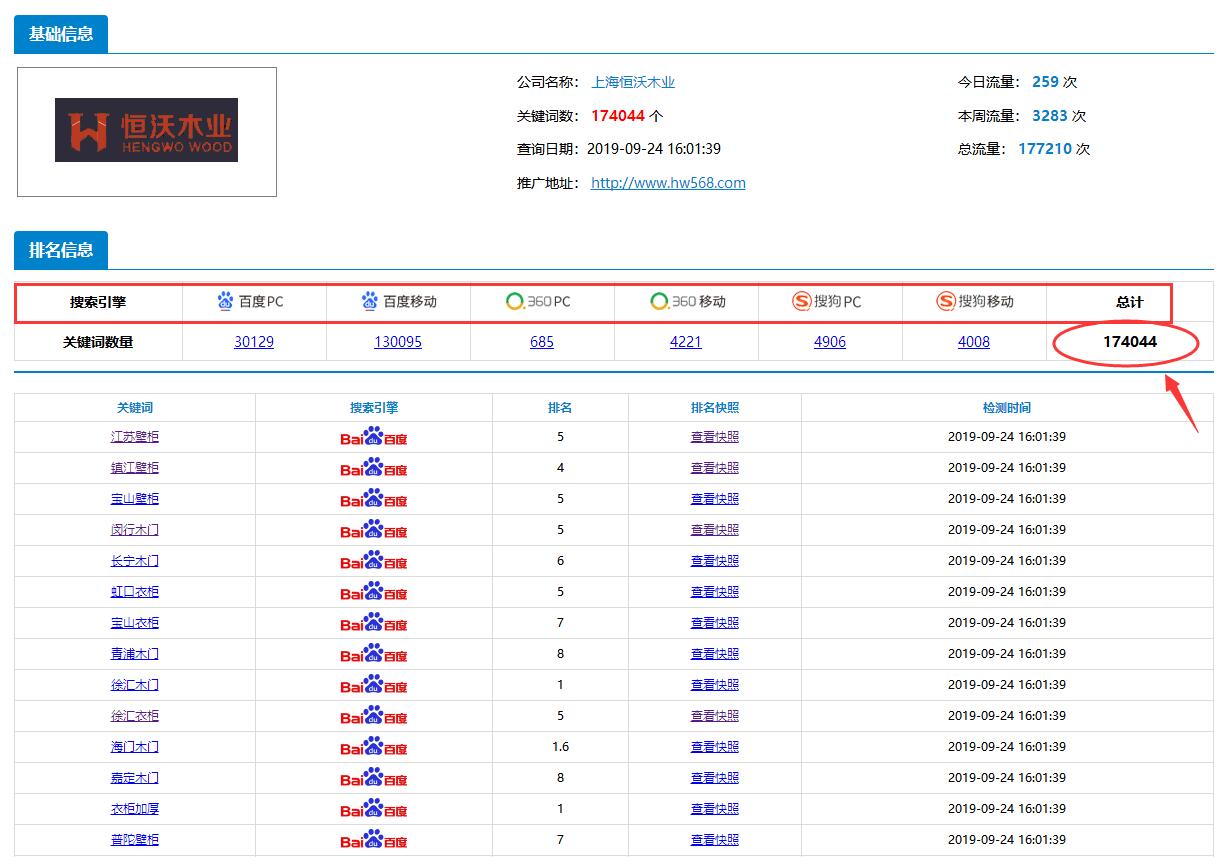The image size is (1225, 857).
Task: Open the 宝山衣柜 keyword link
Action: 135,623
